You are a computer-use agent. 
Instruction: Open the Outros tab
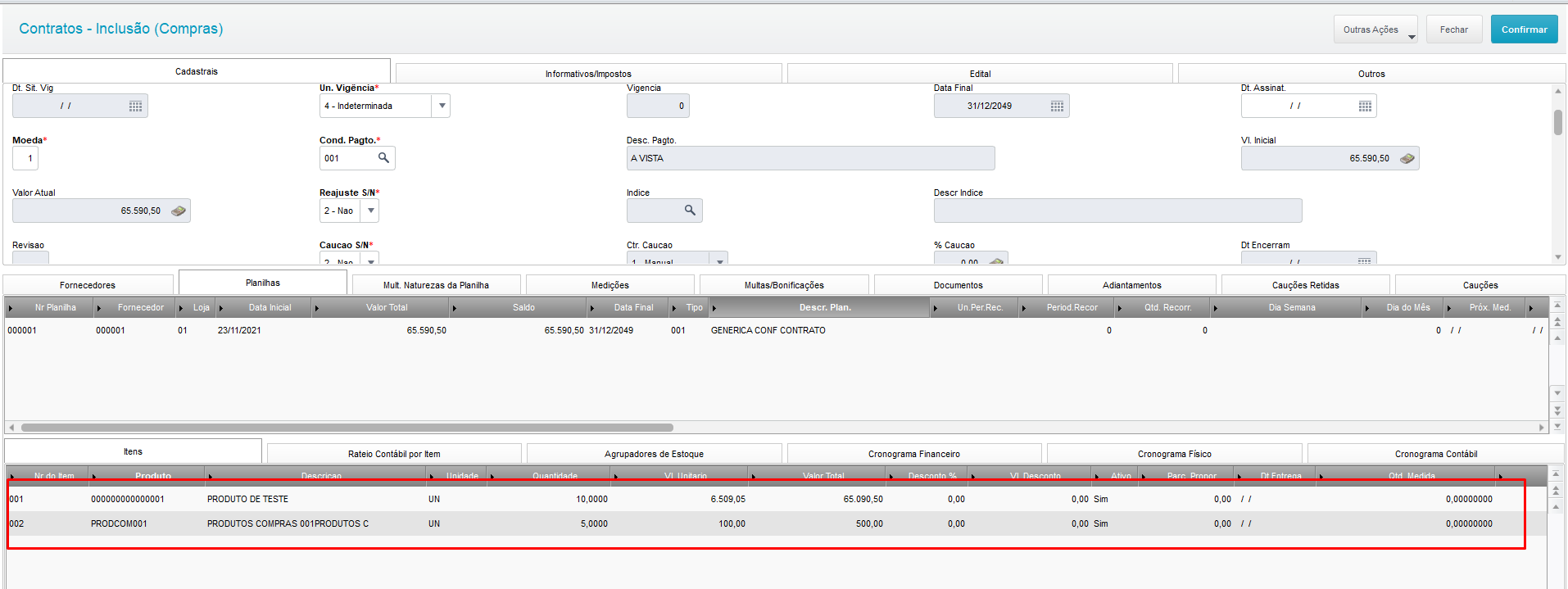(1371, 74)
